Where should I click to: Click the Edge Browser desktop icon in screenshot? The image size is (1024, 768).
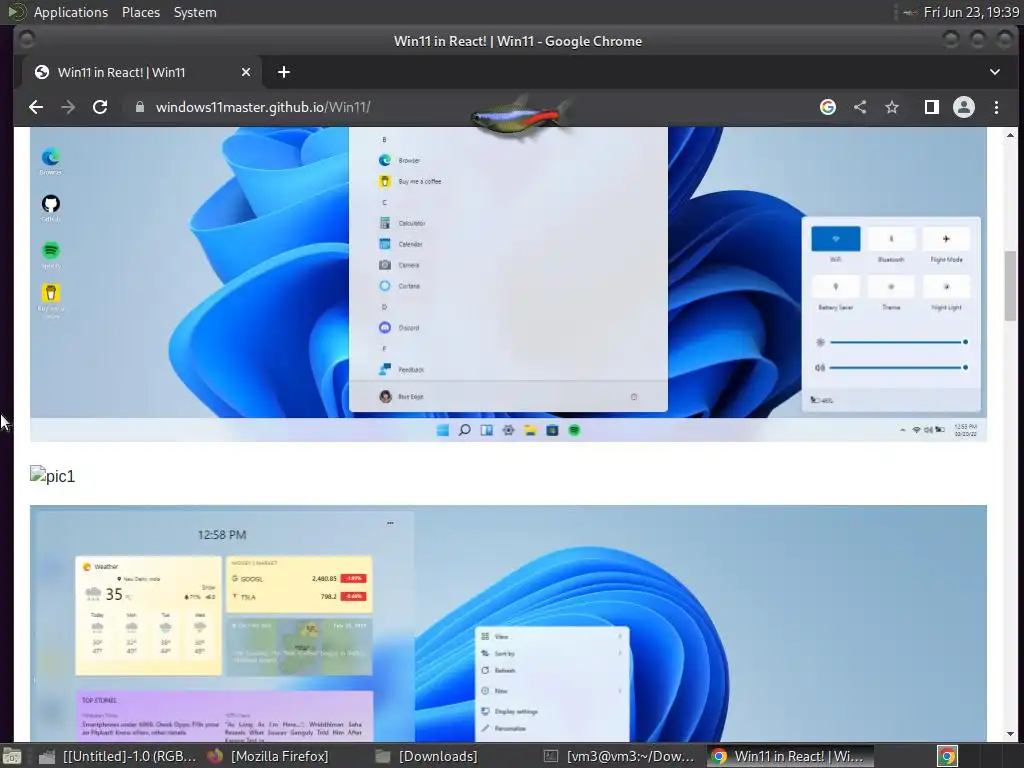click(51, 161)
